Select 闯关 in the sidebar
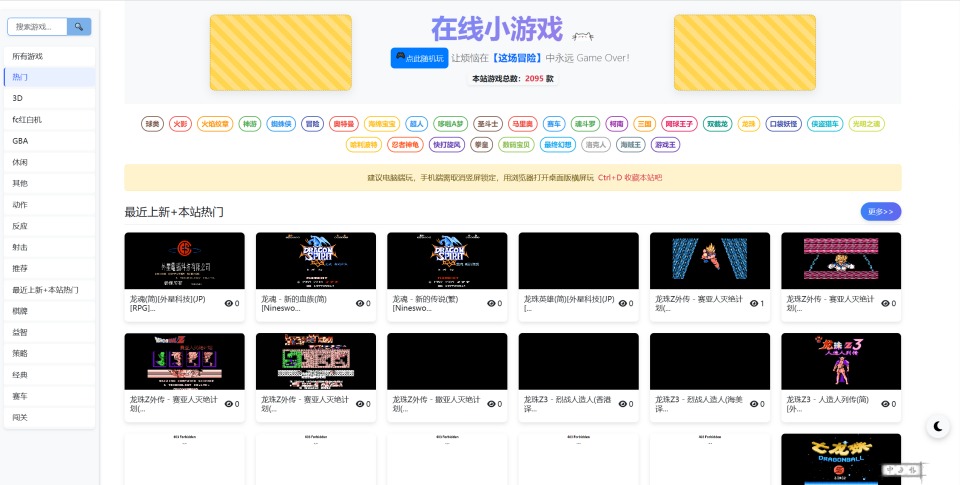The image size is (960, 485). [50, 418]
